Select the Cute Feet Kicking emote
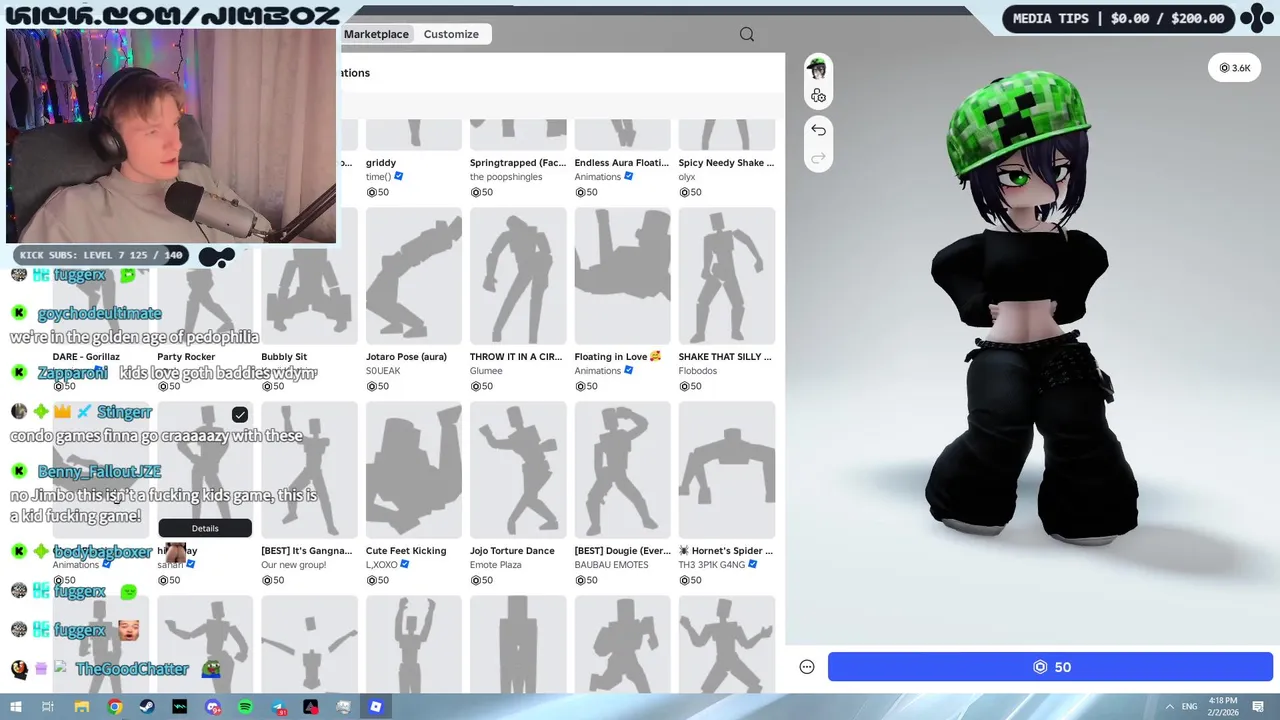 414,469
